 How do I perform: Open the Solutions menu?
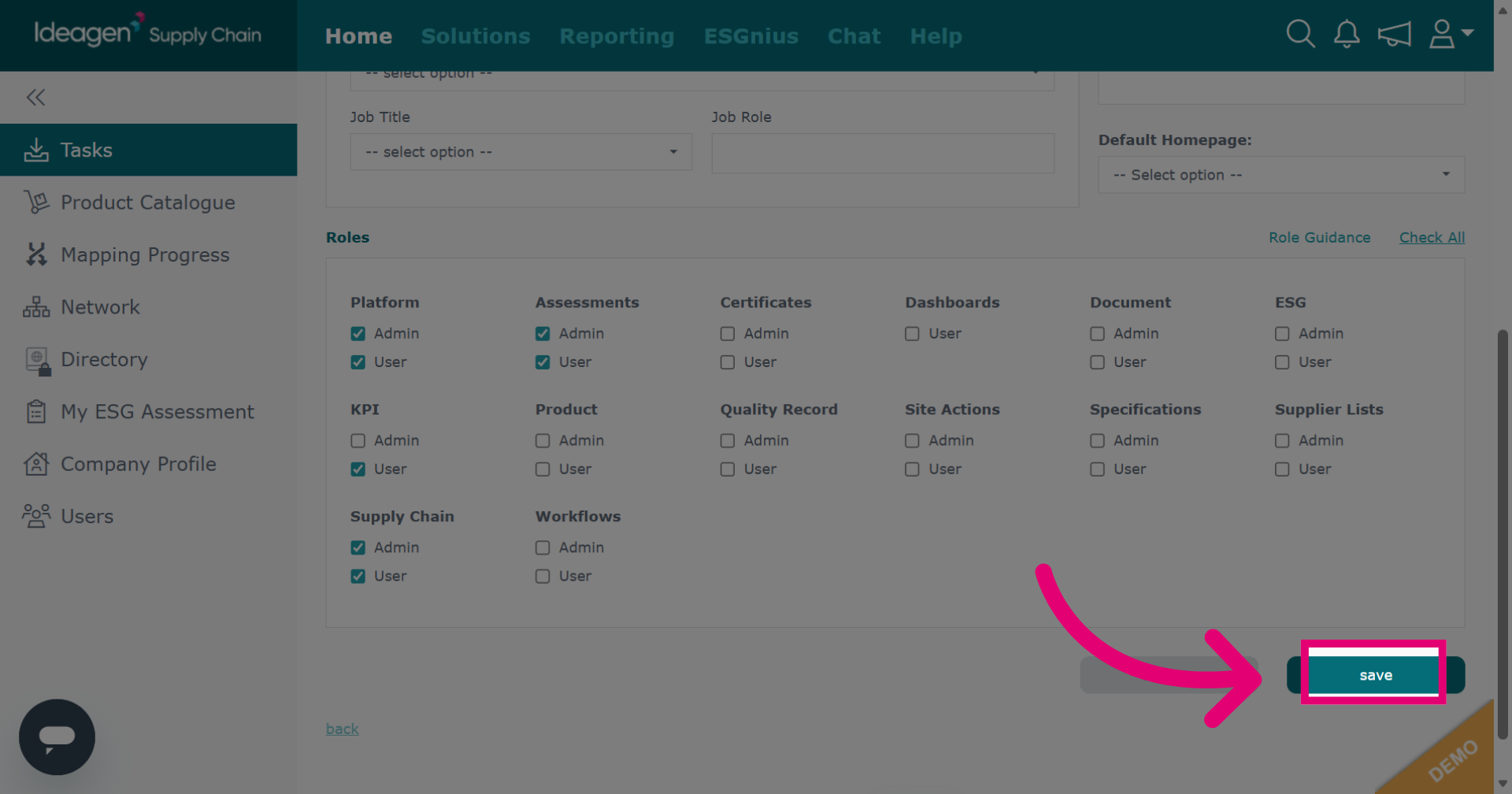[x=476, y=36]
